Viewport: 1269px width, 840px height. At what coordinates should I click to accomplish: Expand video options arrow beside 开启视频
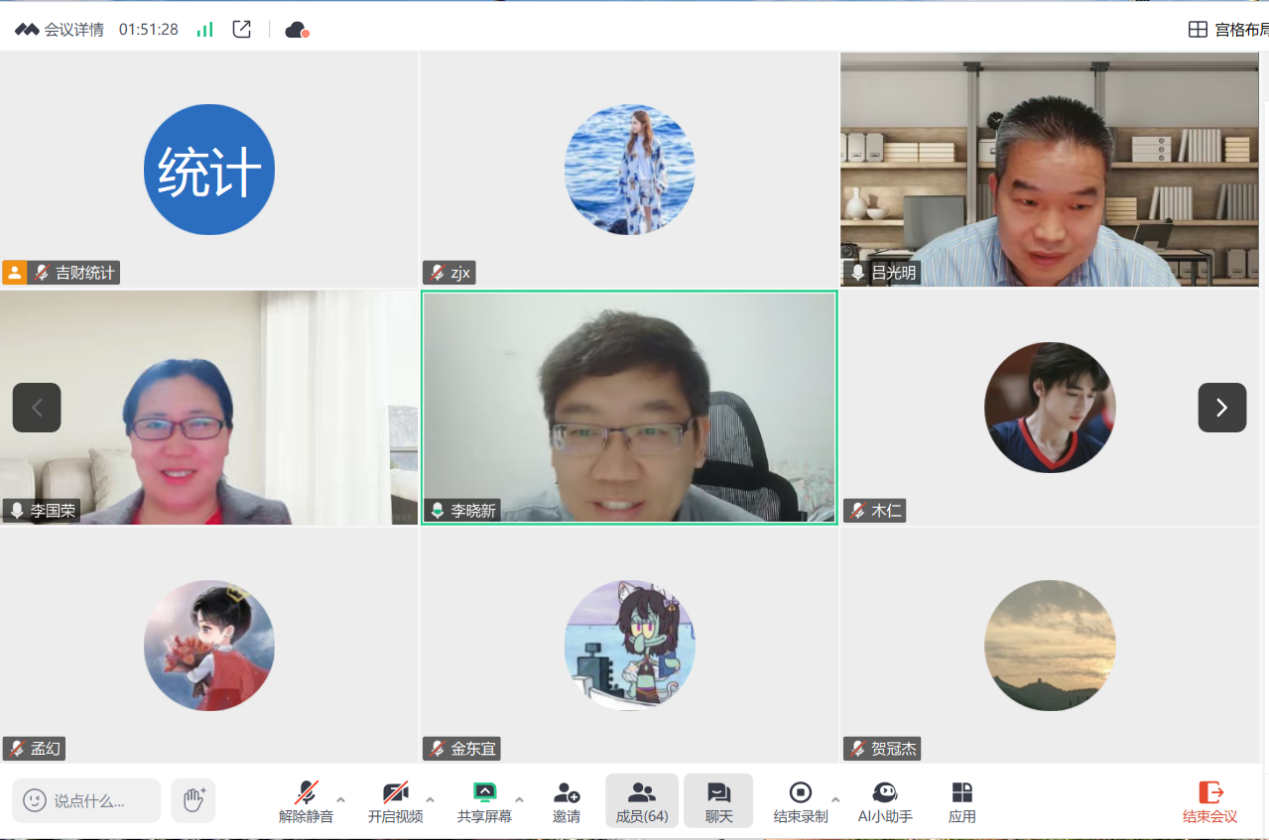(430, 800)
